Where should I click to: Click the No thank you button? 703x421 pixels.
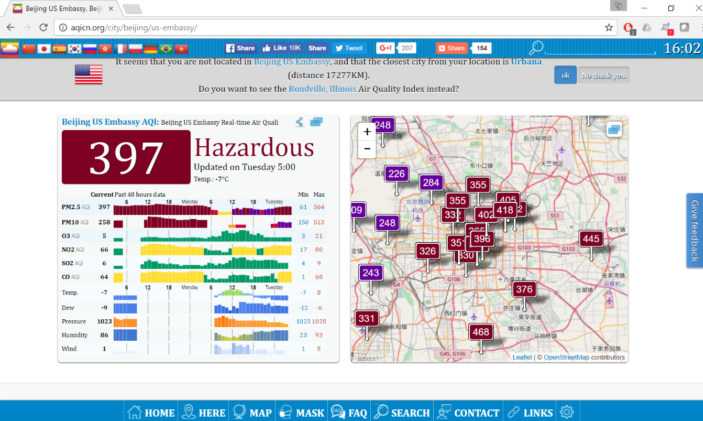[x=603, y=75]
